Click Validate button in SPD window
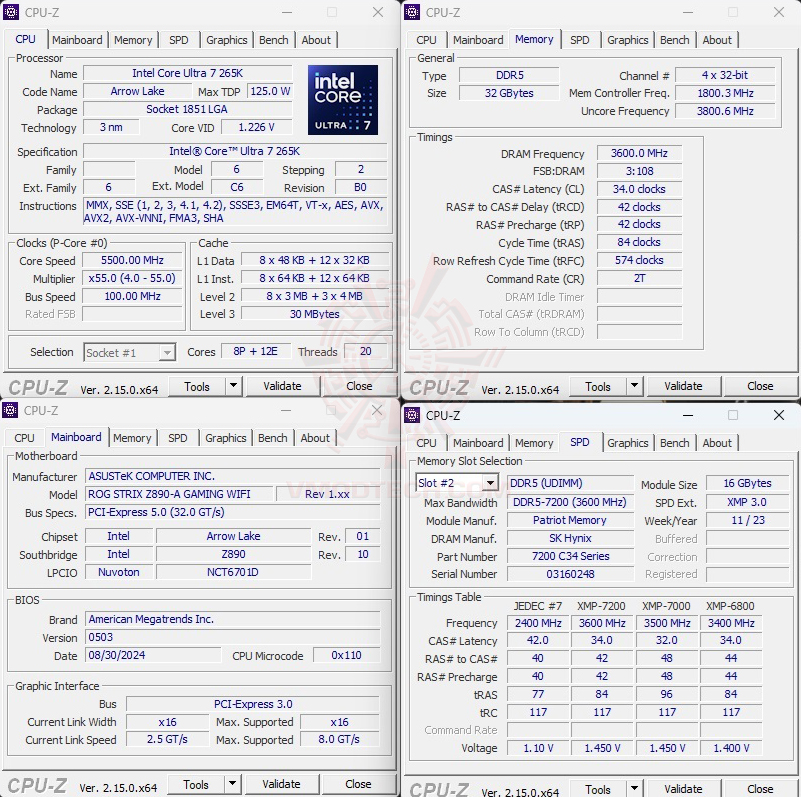Image resolution: width=801 pixels, height=797 pixels. tap(684, 788)
